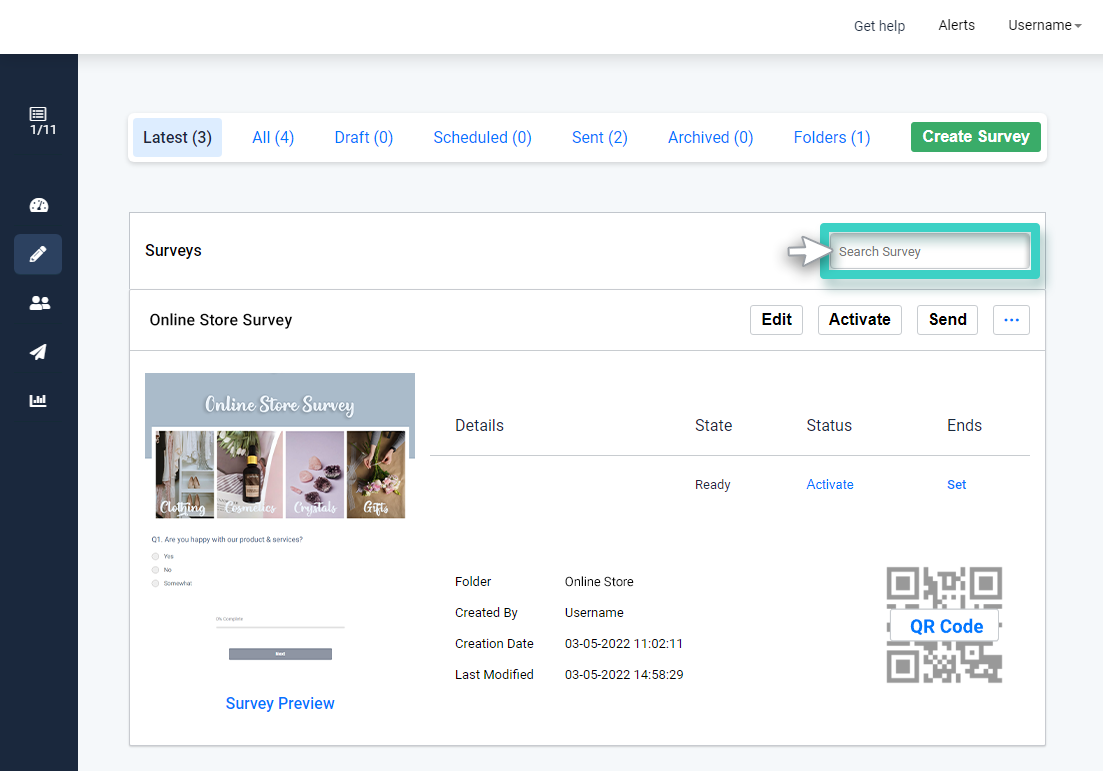Click the Username value beside Created By
The image size is (1103, 771).
594,613
